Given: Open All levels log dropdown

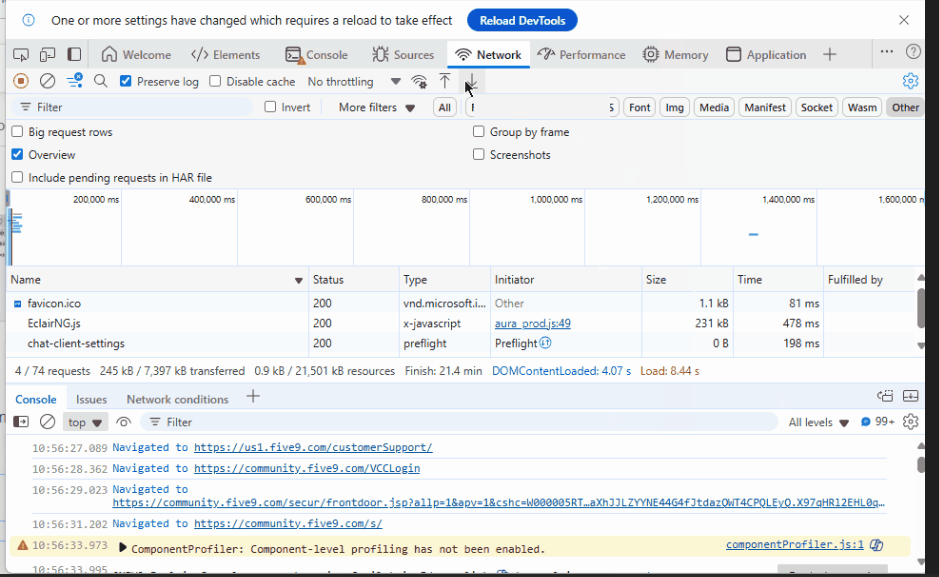Looking at the screenshot, I should (818, 422).
